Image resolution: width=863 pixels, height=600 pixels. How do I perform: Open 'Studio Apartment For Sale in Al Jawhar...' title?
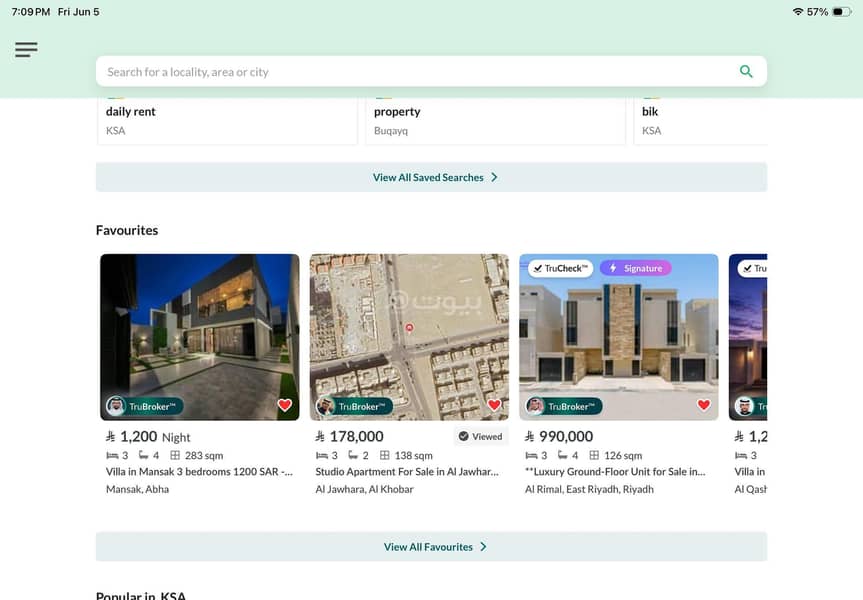(407, 472)
